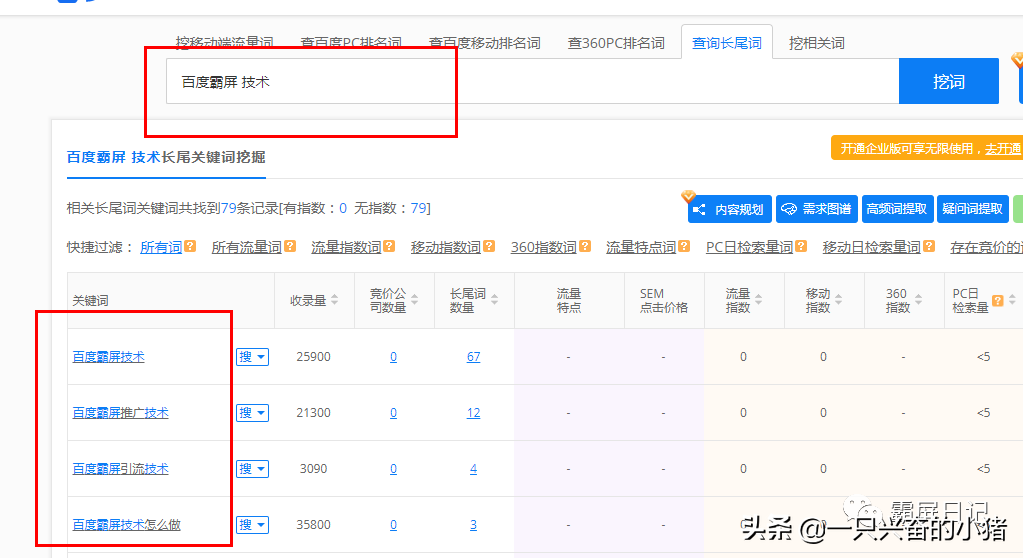Screen dimensions: 1023x558
Task: Click help icon beside 流量指数词
Action: 389,247
